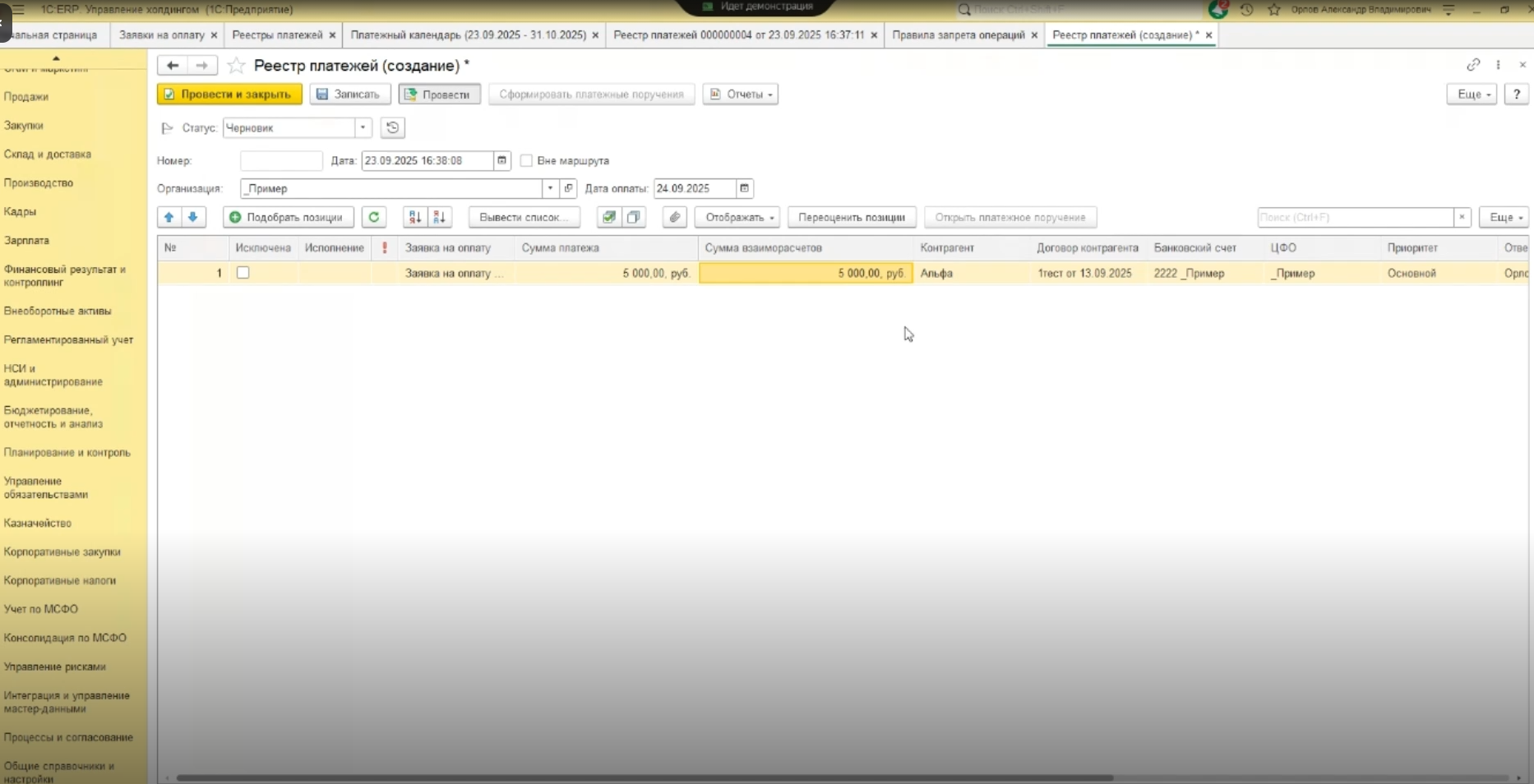Switch to the Платежный календарь tab
The width and height of the screenshot is (1534, 784).
(x=468, y=35)
